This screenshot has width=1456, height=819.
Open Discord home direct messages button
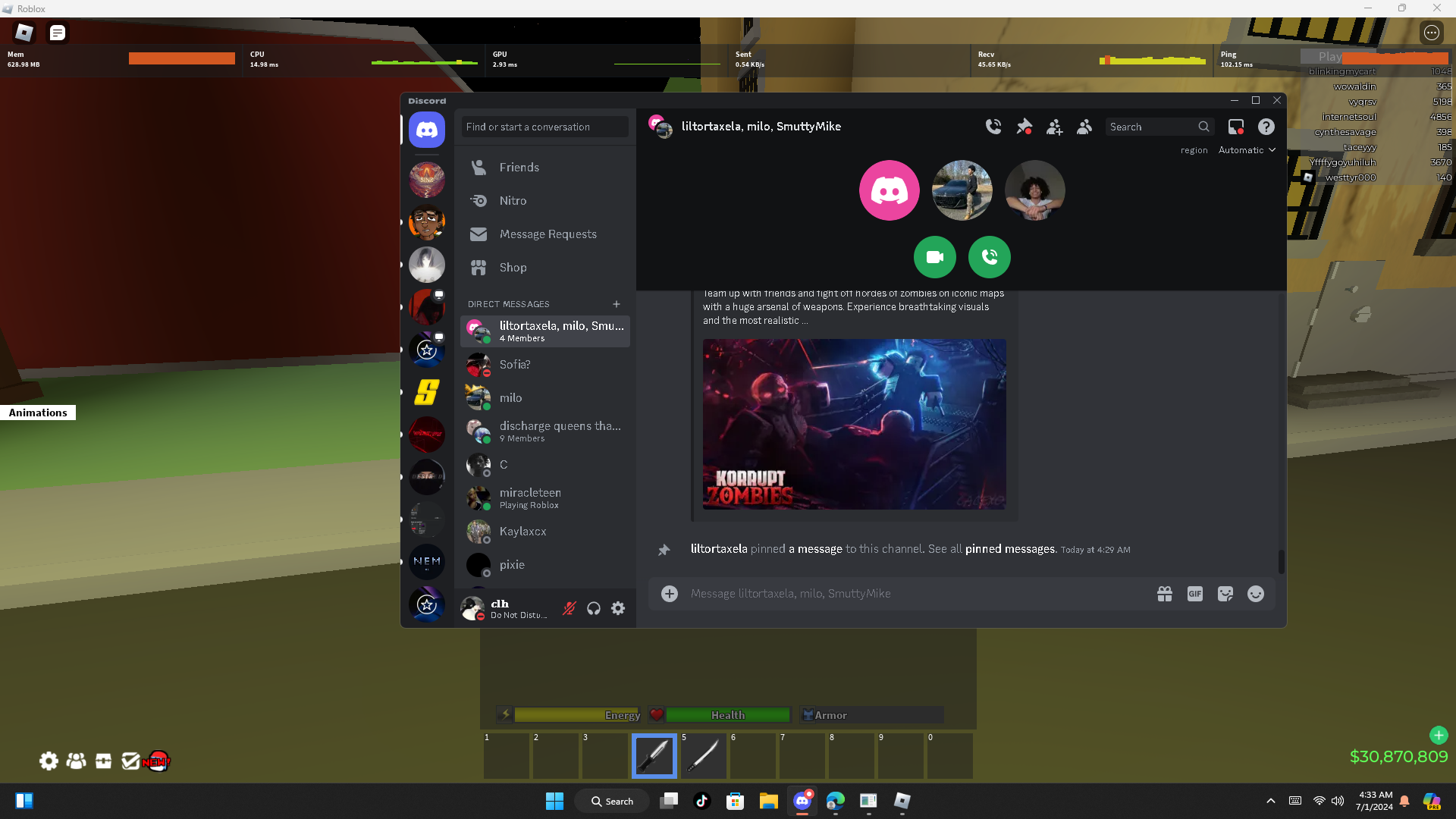[427, 130]
